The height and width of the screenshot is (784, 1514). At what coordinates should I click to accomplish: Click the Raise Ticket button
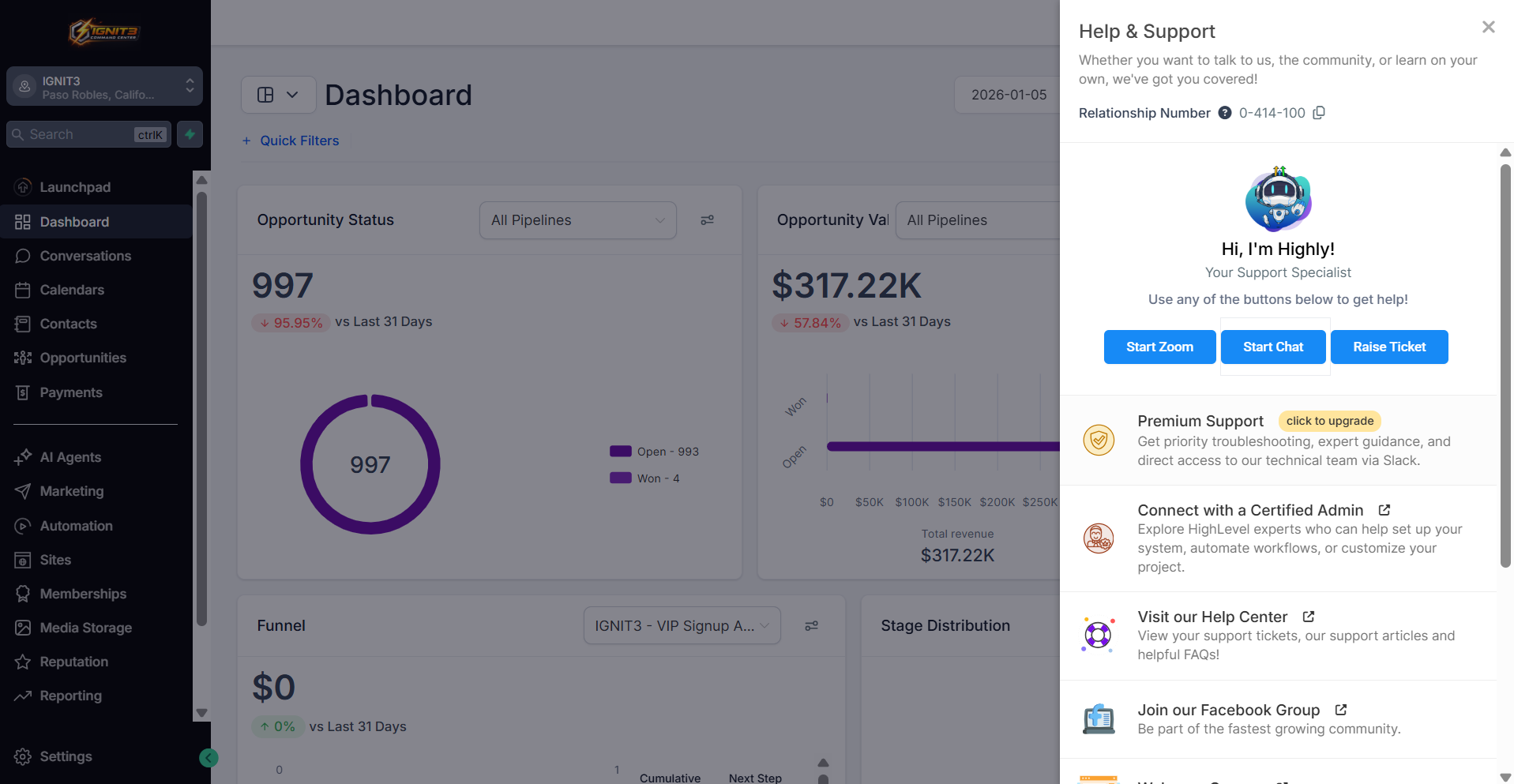click(1389, 347)
